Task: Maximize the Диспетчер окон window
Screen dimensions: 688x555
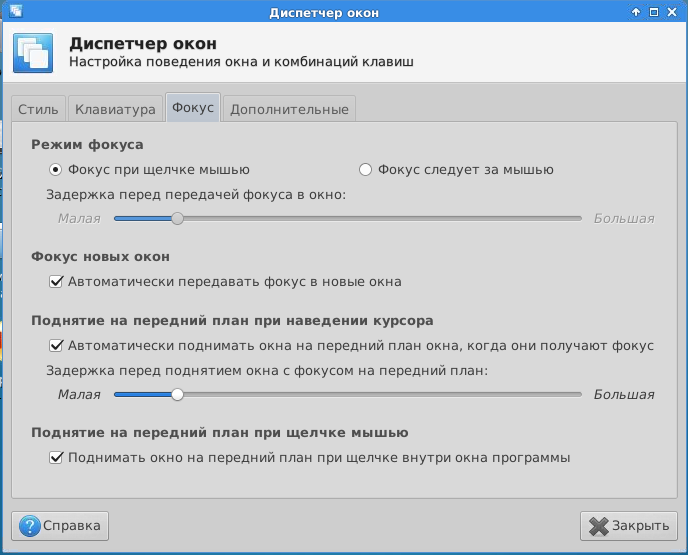Action: [x=654, y=12]
